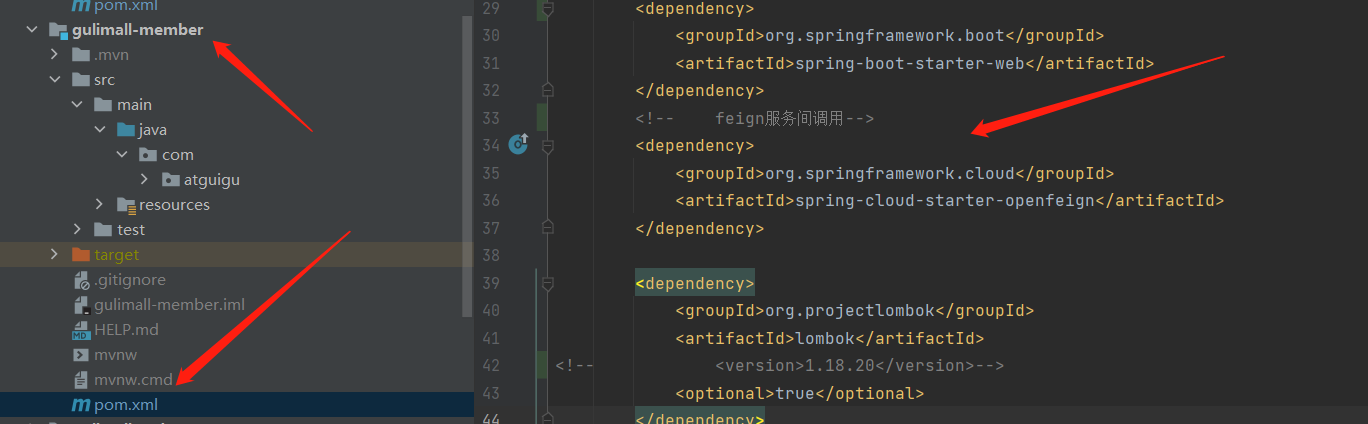Click the blue java source root icon
This screenshot has height=424, width=1368.
pyautogui.click(x=125, y=130)
